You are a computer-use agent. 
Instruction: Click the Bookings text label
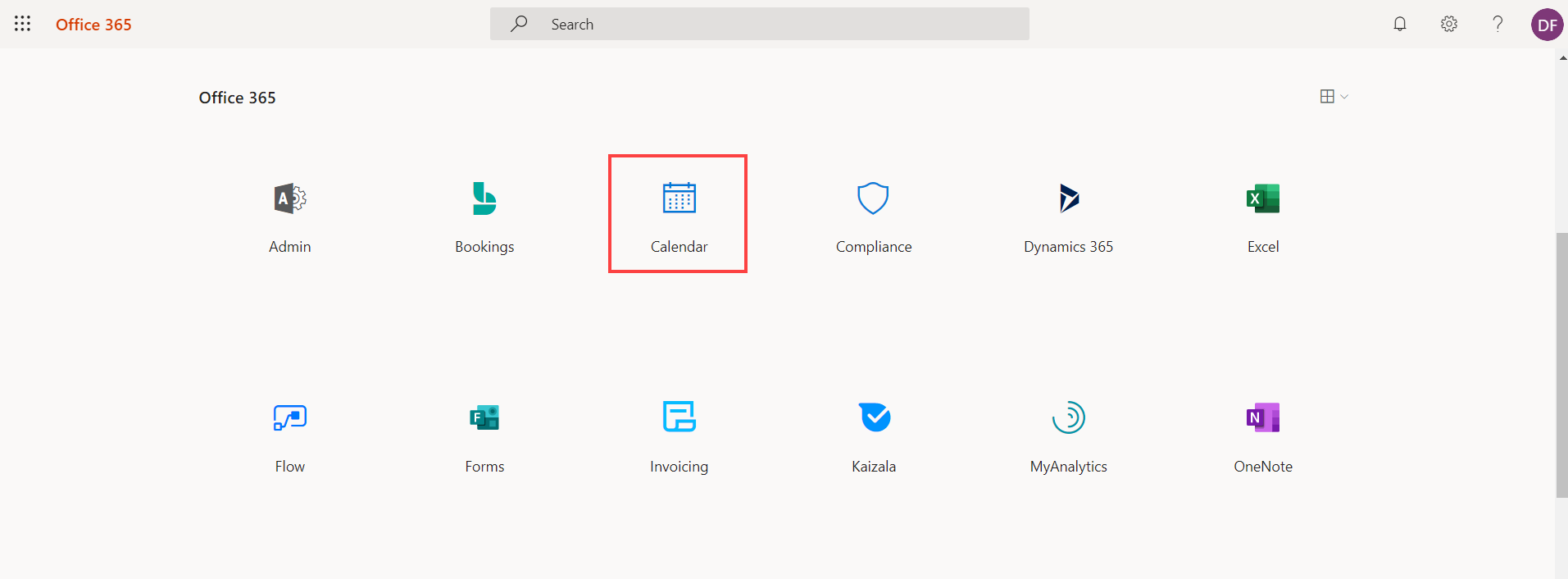(x=484, y=247)
